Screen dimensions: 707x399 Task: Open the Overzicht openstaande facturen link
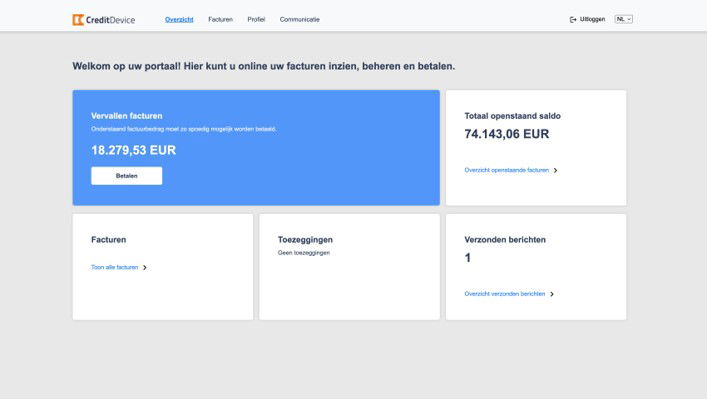tap(506, 170)
